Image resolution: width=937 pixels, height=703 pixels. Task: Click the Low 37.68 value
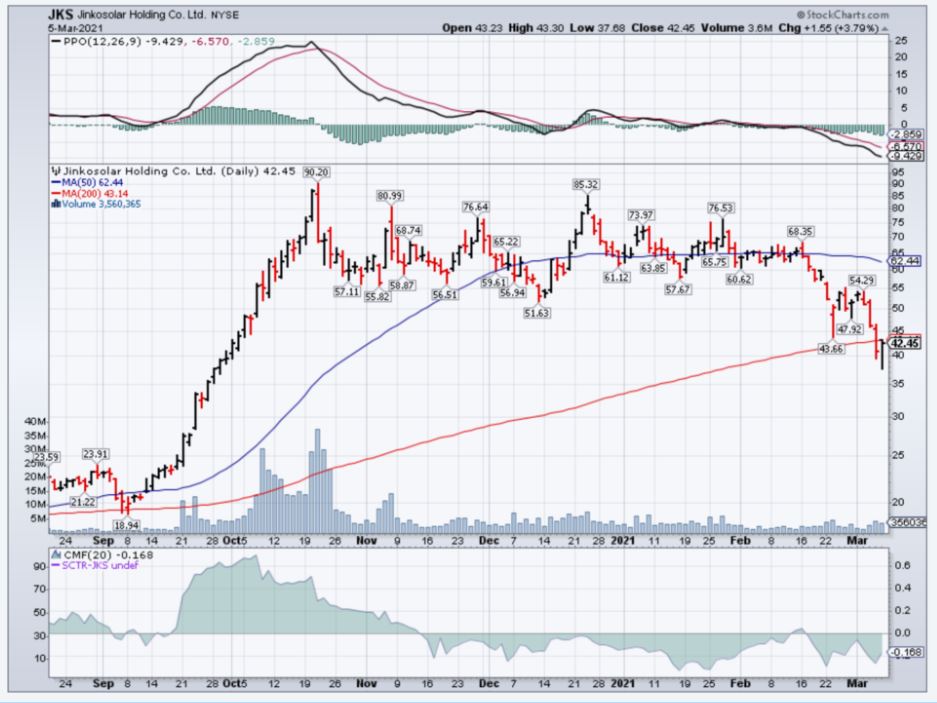(x=598, y=28)
